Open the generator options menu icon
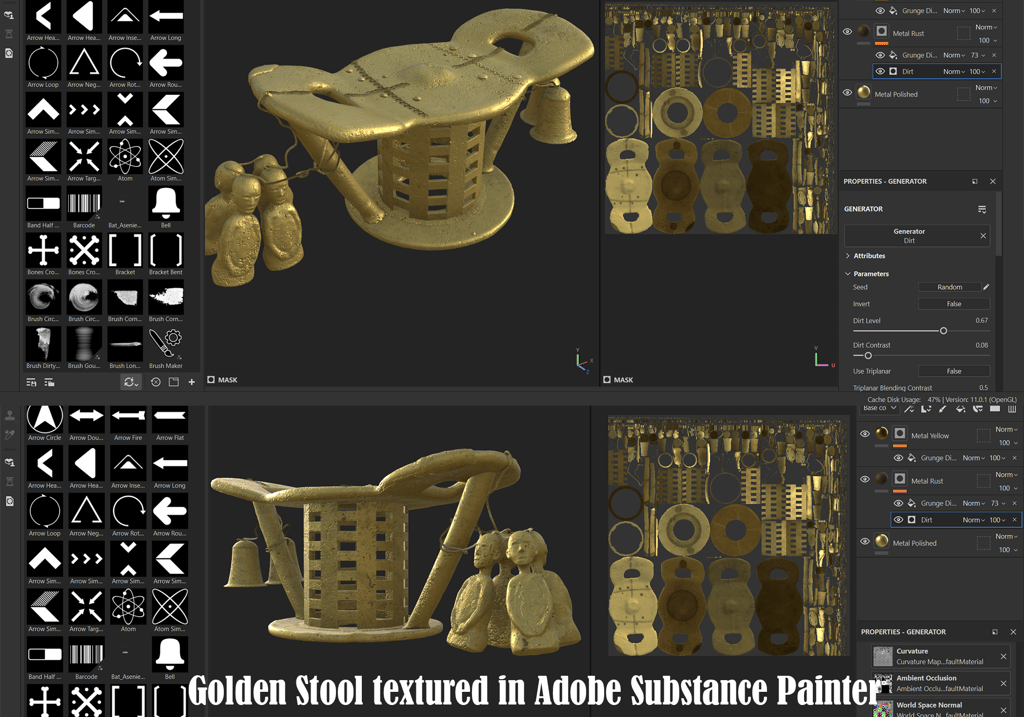The image size is (1024, 717). tap(982, 209)
